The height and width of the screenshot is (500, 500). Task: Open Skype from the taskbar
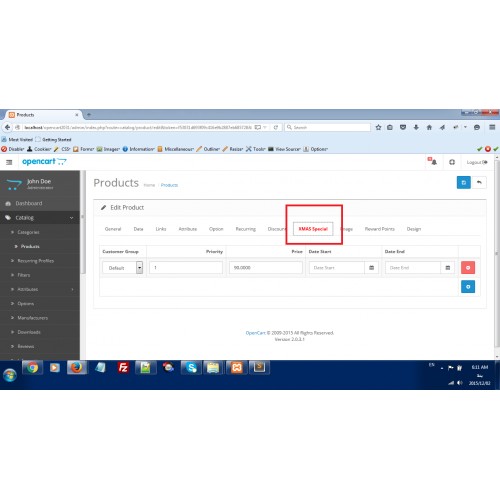click(x=191, y=368)
